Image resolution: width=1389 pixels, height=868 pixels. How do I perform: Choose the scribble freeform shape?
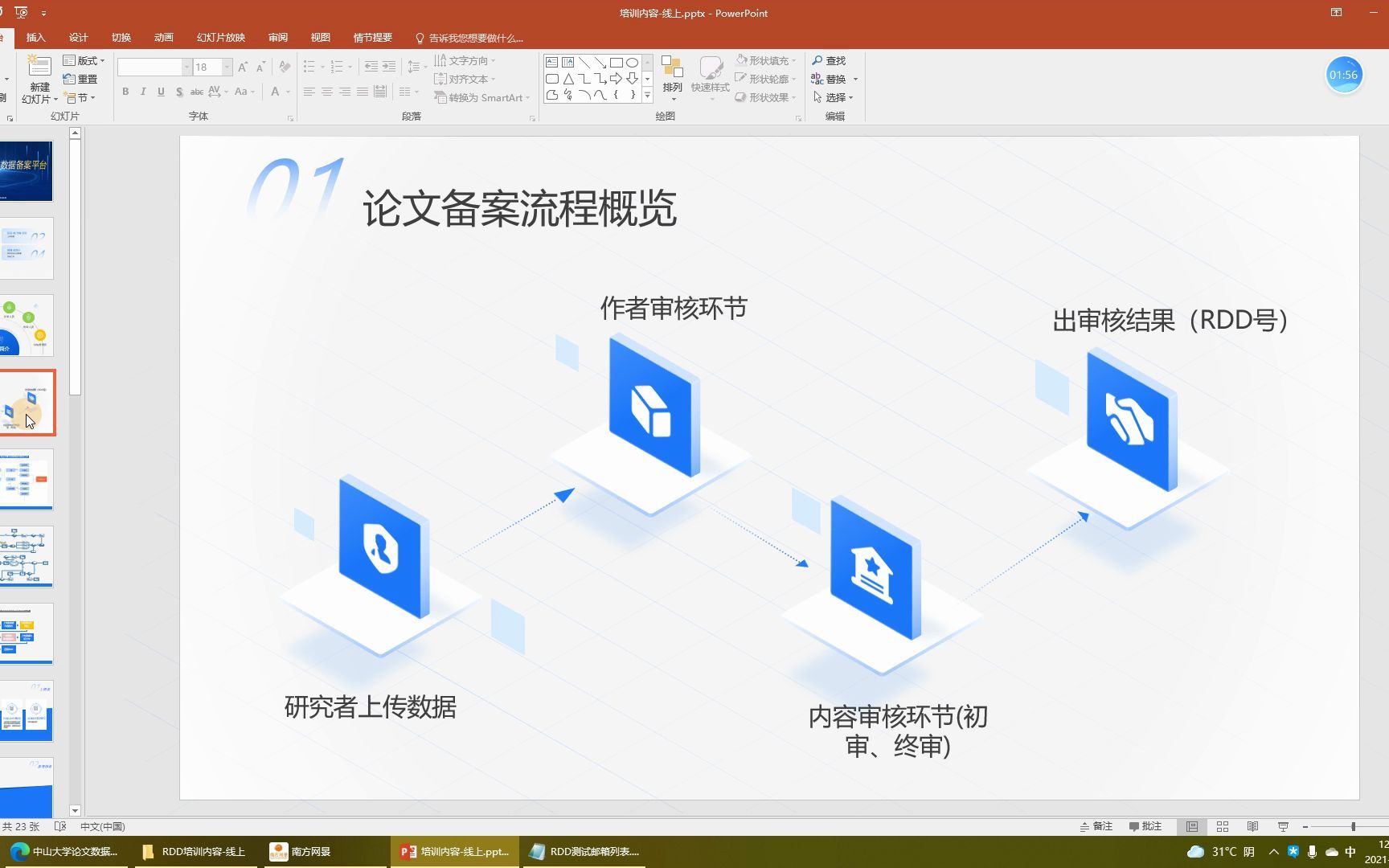tap(568, 95)
